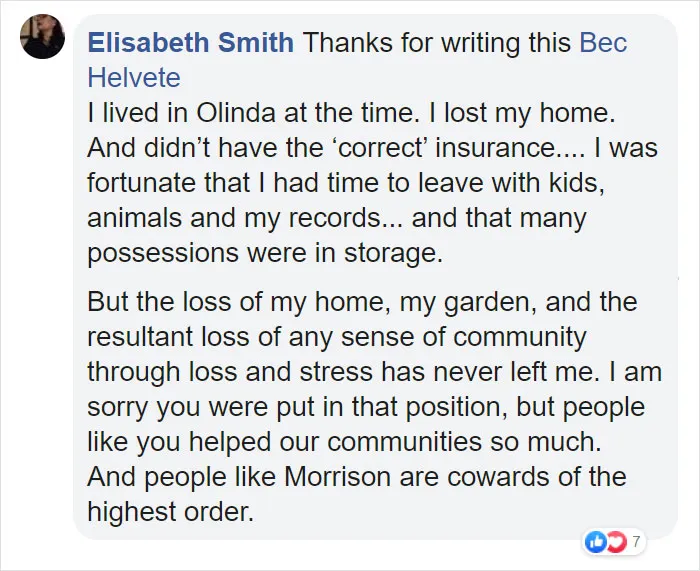
Task: Click the word insurance in the comment
Action: 495,147
